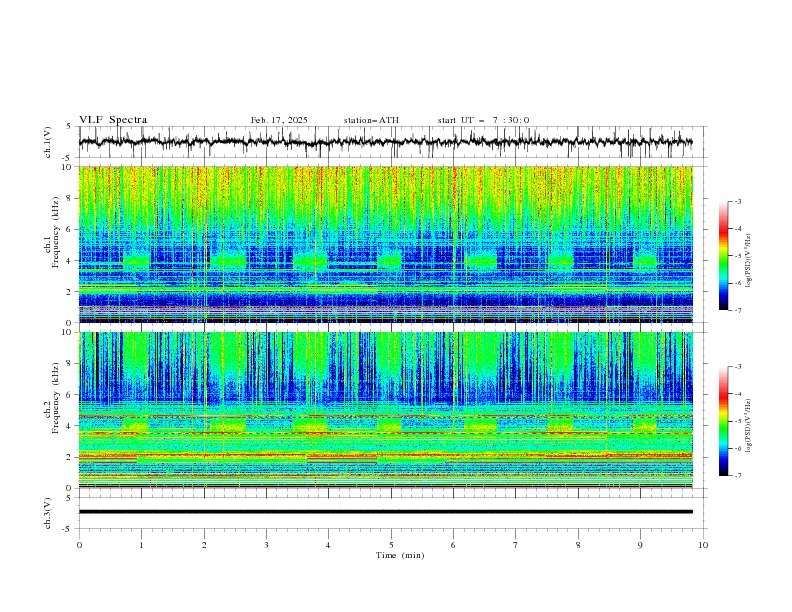Click the time axis tick label "6"
Viewport: 792px width, 612px height.
[453, 545]
